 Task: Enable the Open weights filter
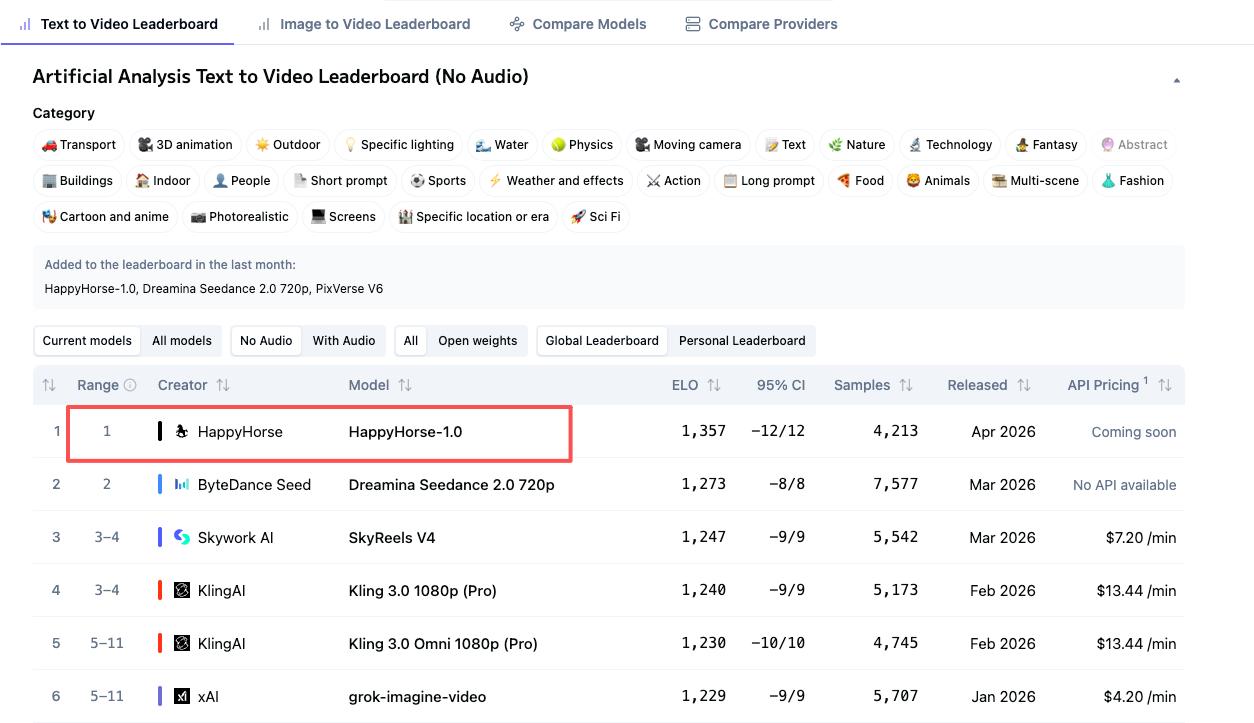point(478,340)
